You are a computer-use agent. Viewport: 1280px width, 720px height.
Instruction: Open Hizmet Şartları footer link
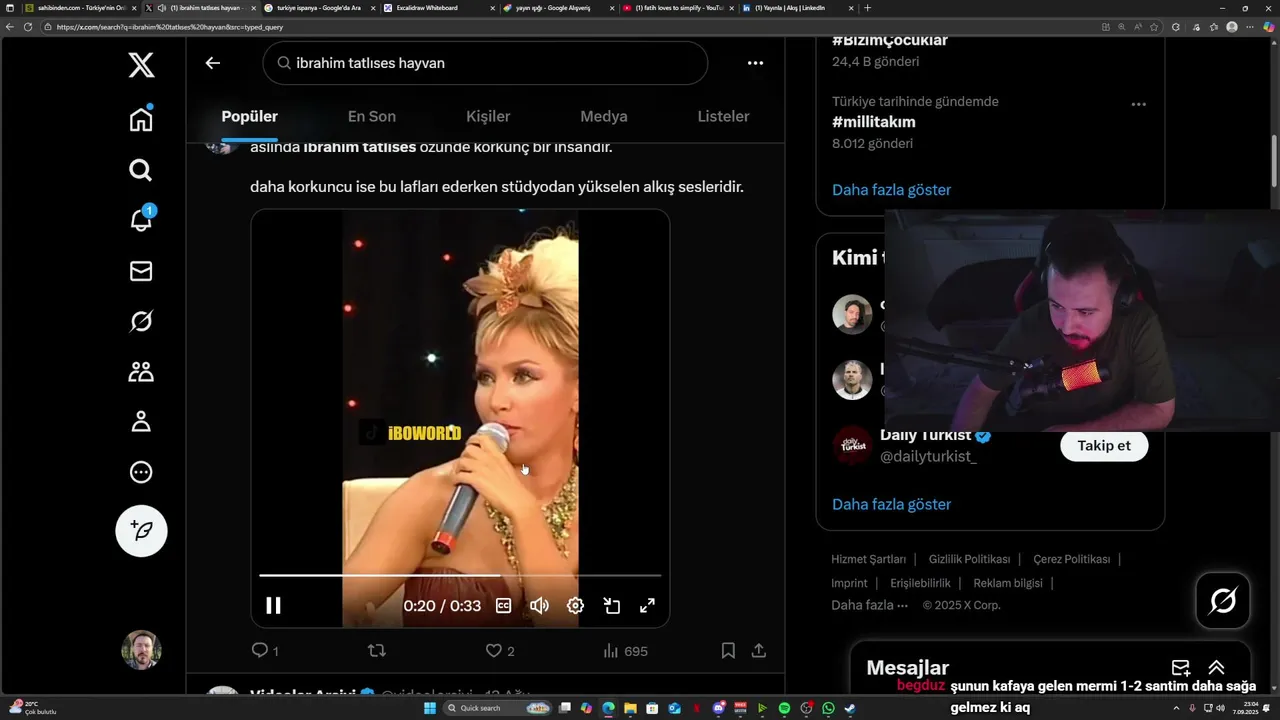pos(868,559)
